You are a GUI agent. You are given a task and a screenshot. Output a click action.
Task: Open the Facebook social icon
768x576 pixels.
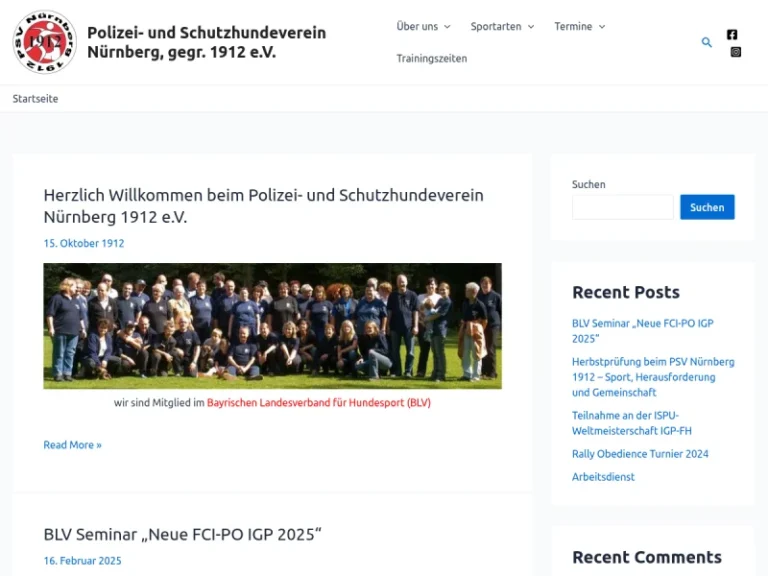(732, 34)
